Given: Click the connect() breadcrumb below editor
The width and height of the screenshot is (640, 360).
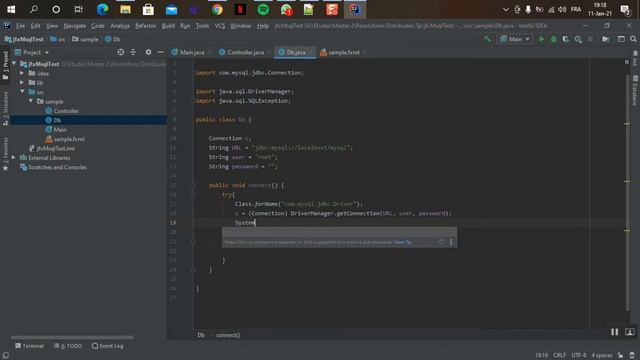Looking at the screenshot, I should coord(228,335).
